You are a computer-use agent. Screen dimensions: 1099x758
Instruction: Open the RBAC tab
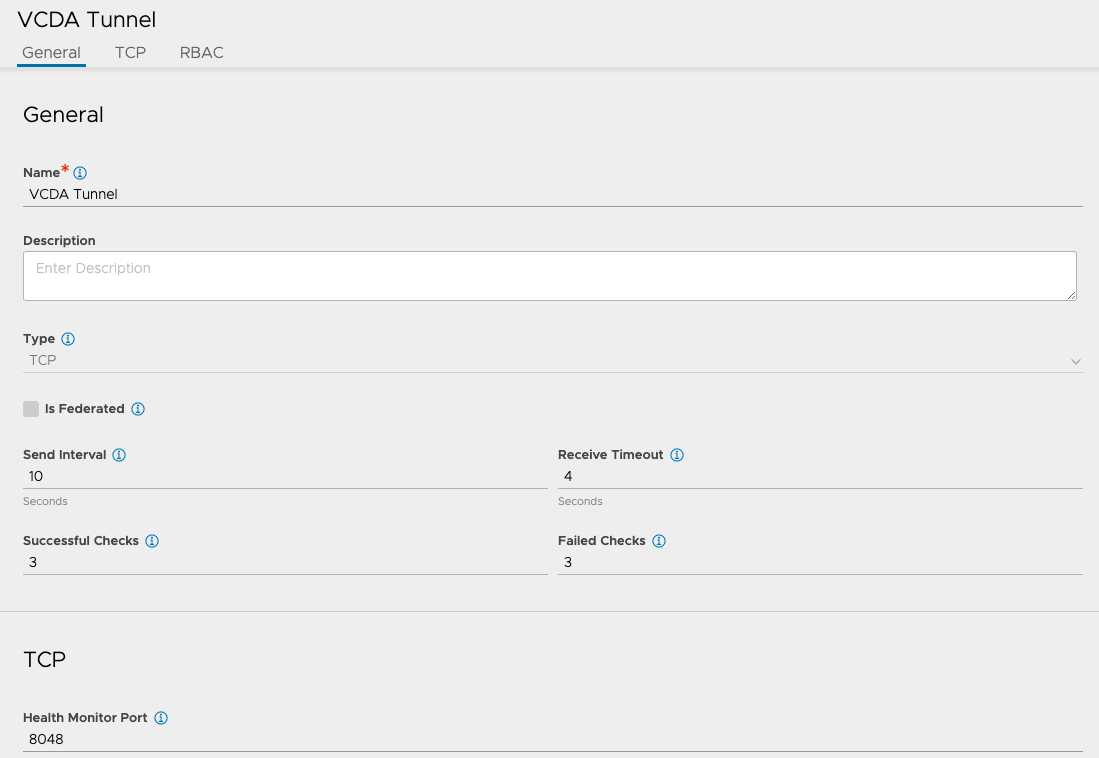201,52
